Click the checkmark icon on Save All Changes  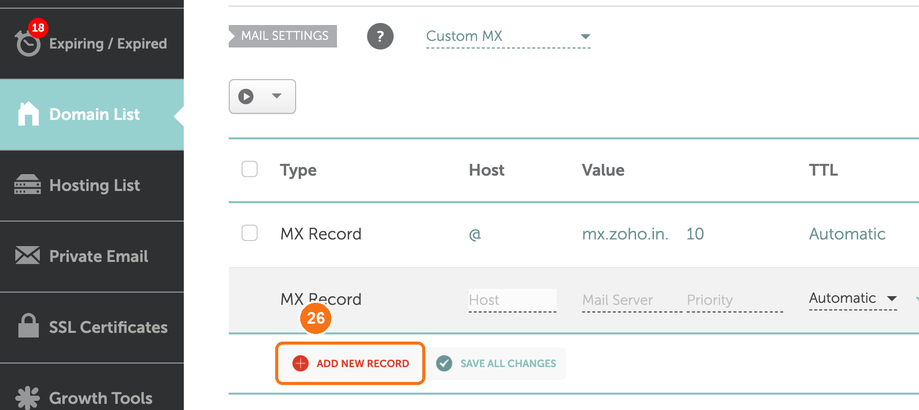point(444,363)
